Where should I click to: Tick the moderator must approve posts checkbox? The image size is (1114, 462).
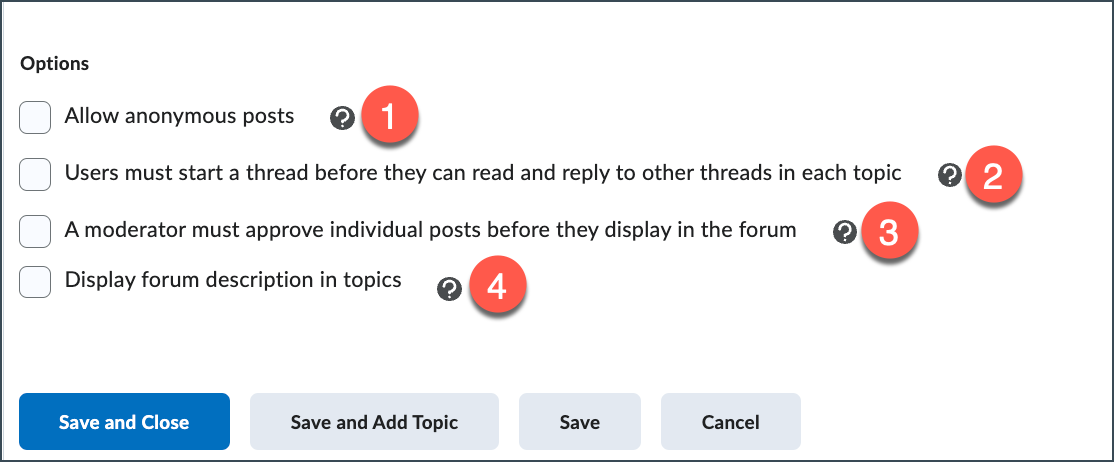coord(35,231)
